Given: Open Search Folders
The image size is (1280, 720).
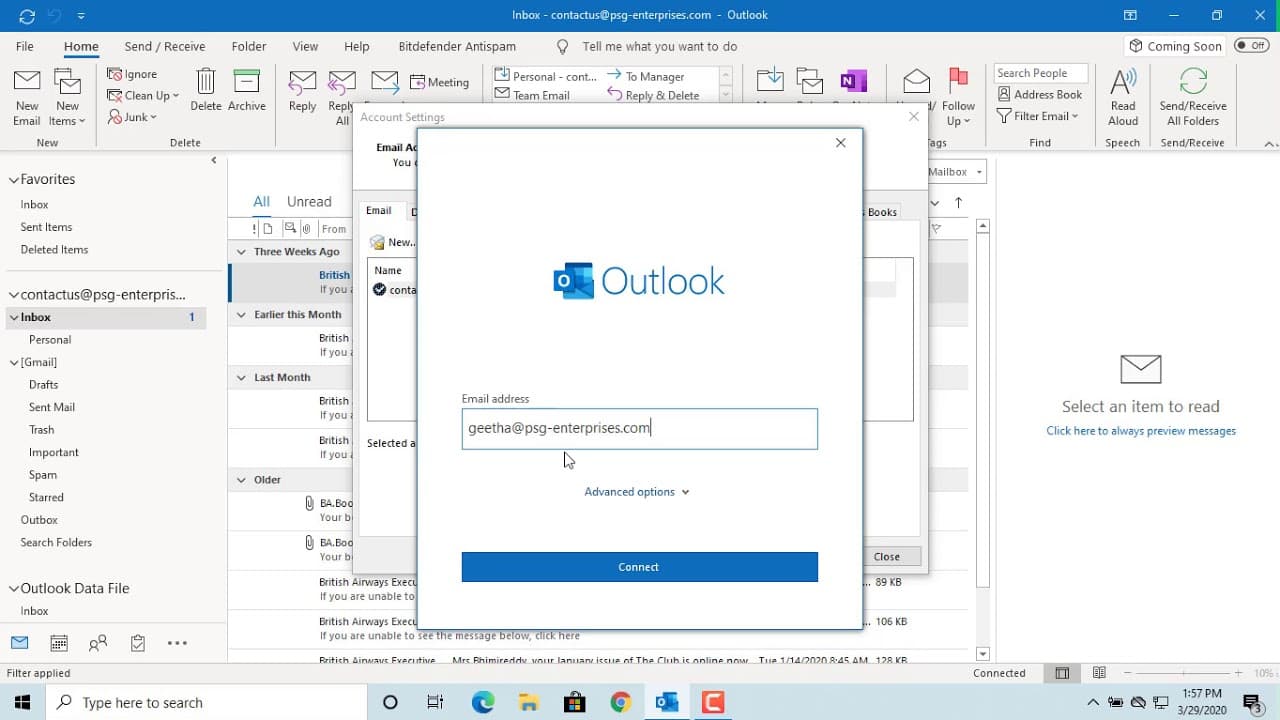Looking at the screenshot, I should click(x=56, y=543).
